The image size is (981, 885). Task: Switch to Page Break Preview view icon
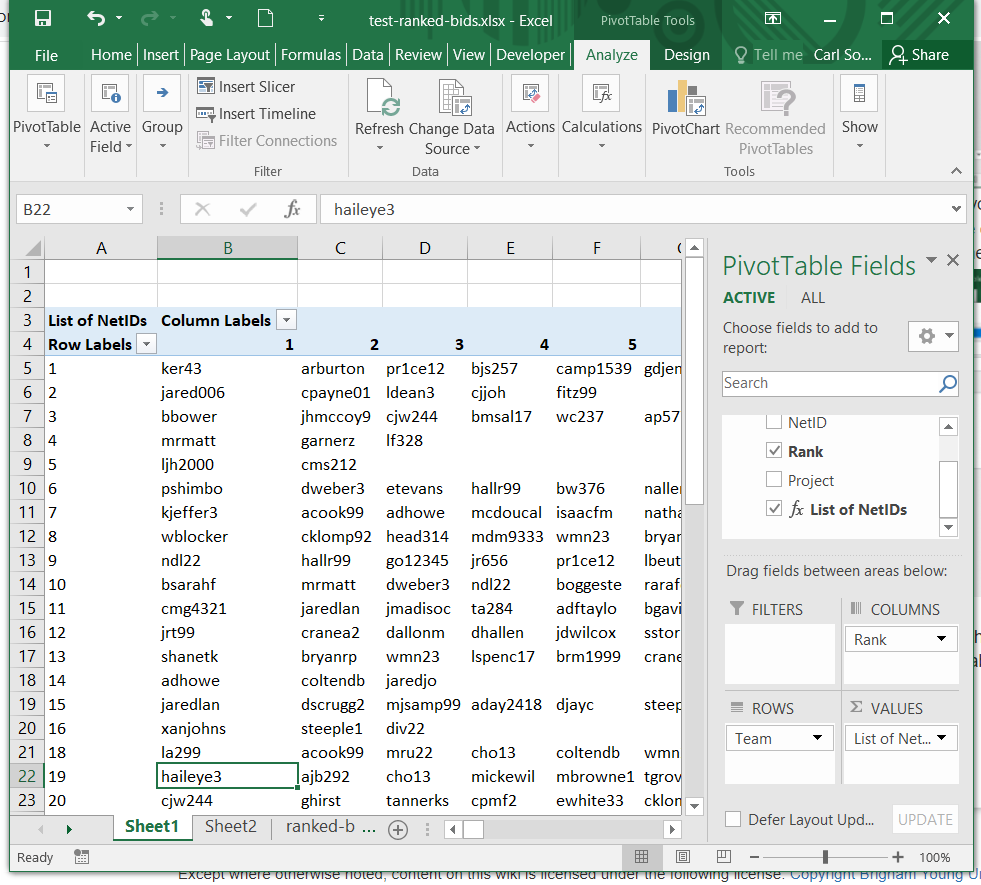coord(724,857)
